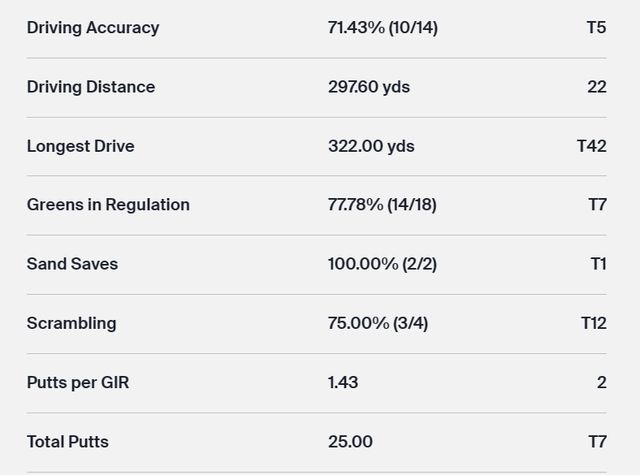Select the Greens in Regulation label
This screenshot has height=475, width=640.
coord(108,205)
